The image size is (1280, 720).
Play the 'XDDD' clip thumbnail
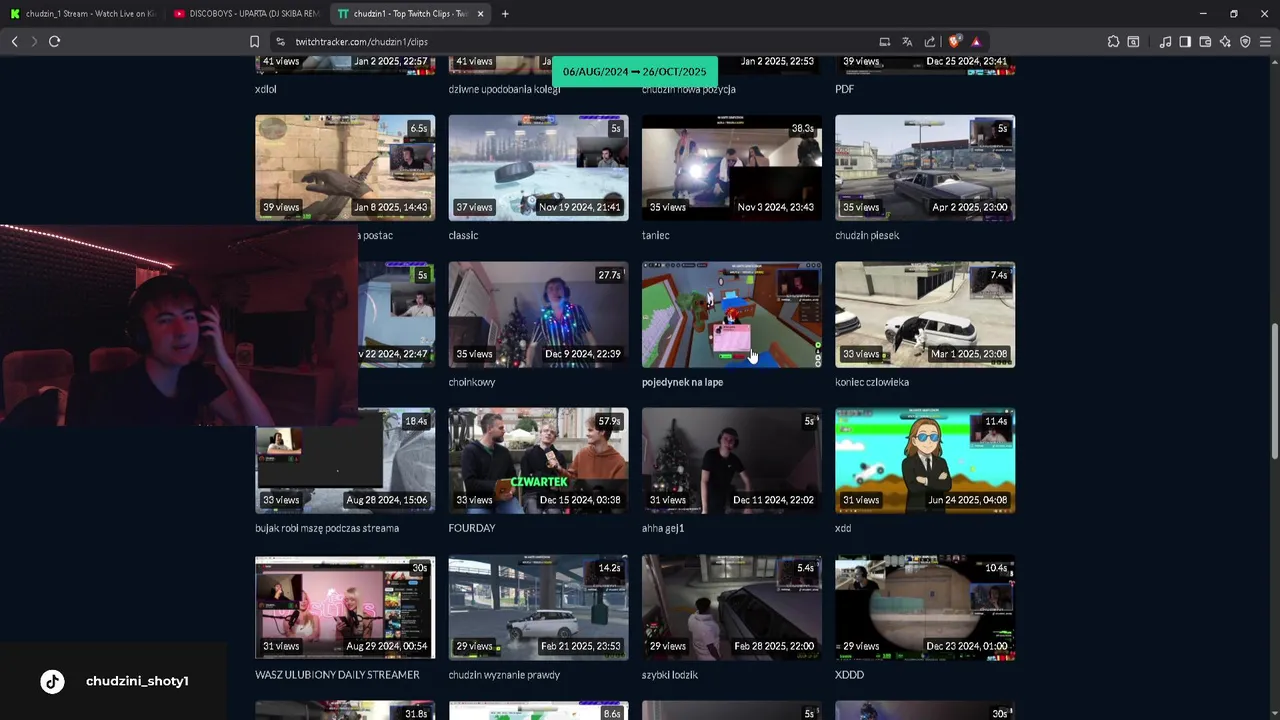pos(925,608)
